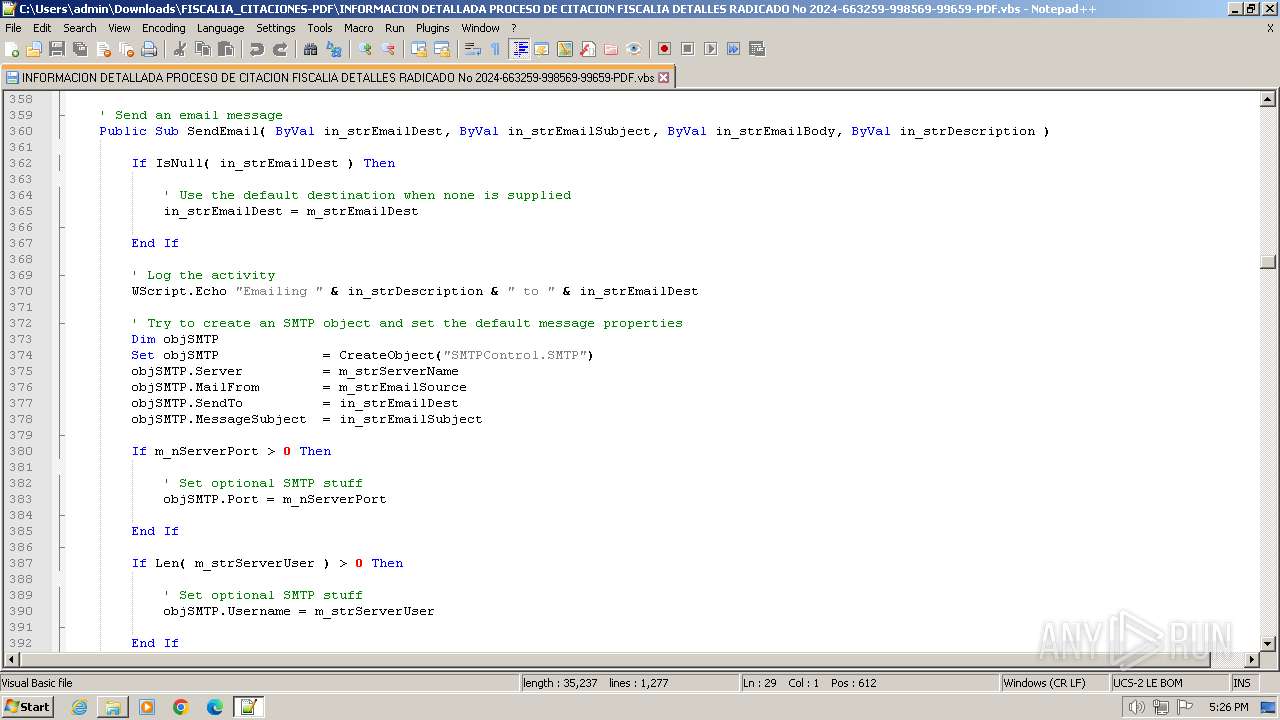Toggle synchronized vertical scrolling
Image resolution: width=1280 pixels, height=720 pixels.
419,49
